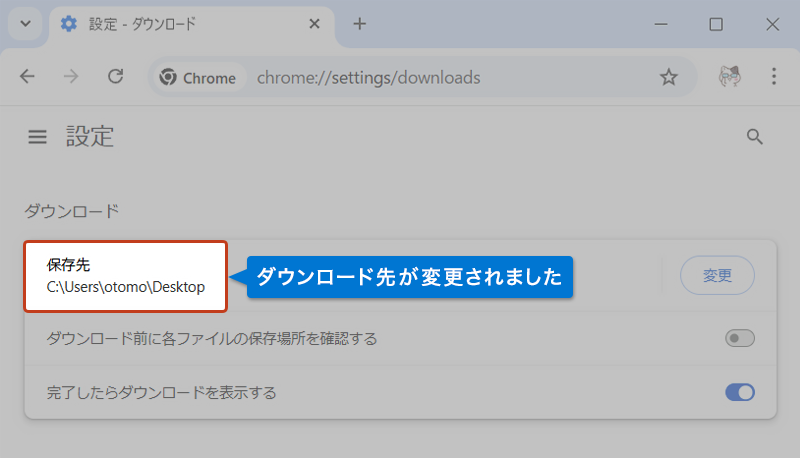Viewport: 800px width, 458px height.
Task: Open the user profile avatar
Action: (x=730, y=77)
